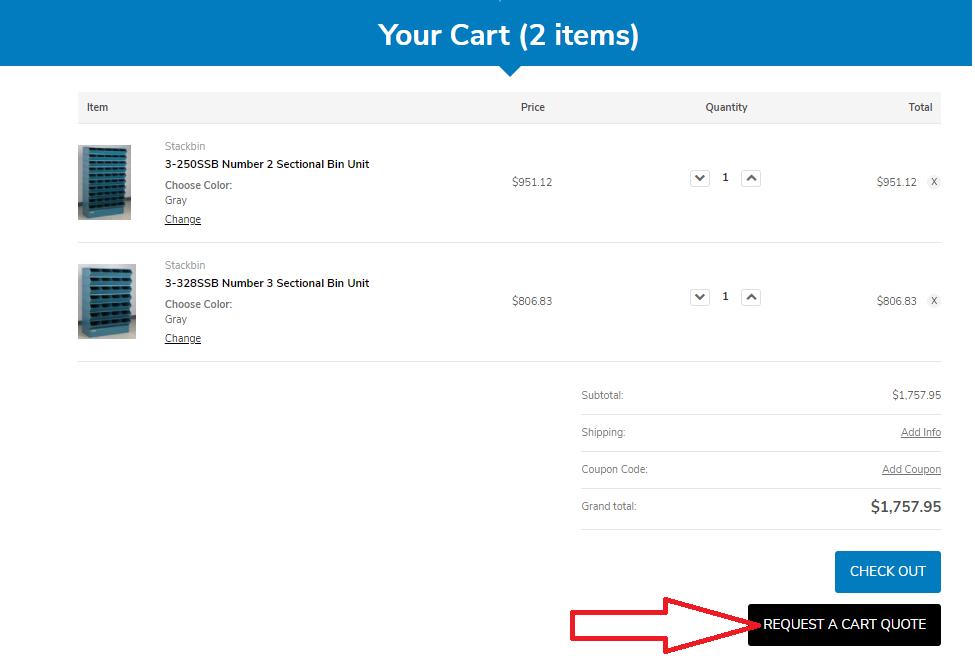Increase quantity of 3-328SSB bin unit
975x668 pixels.
[751, 297]
